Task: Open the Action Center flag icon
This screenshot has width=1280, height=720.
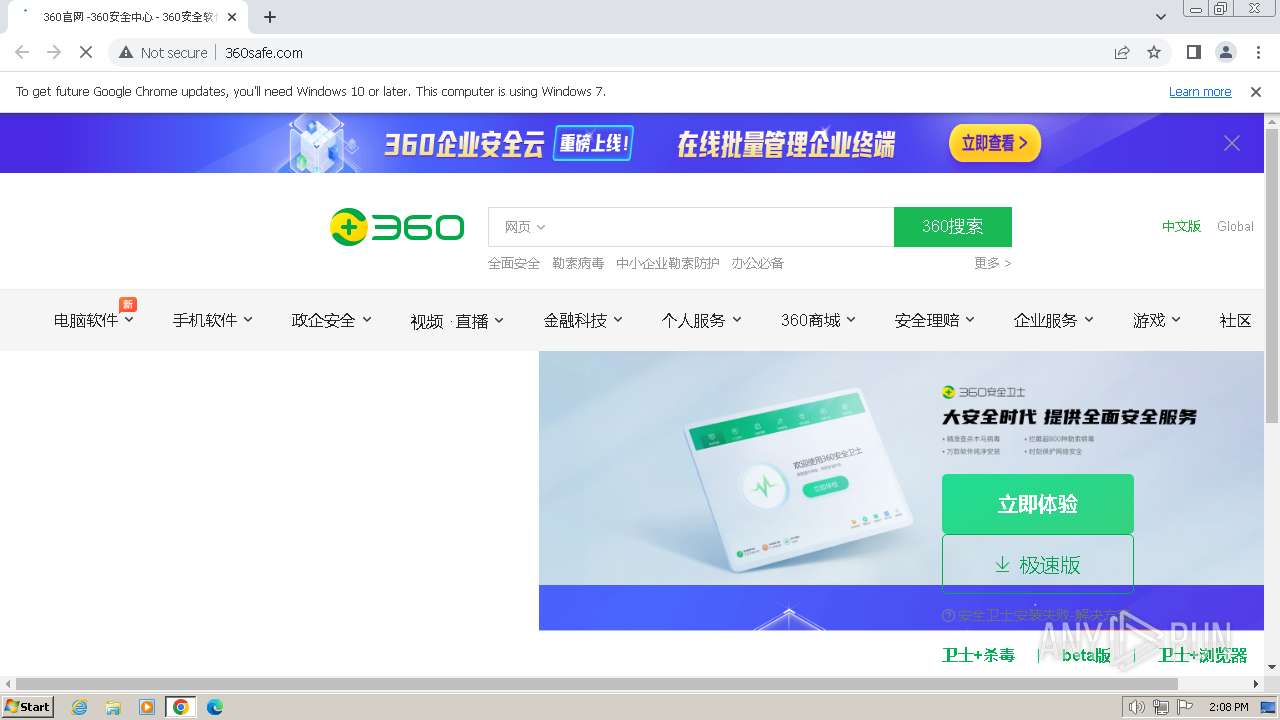Action: click(1185, 707)
